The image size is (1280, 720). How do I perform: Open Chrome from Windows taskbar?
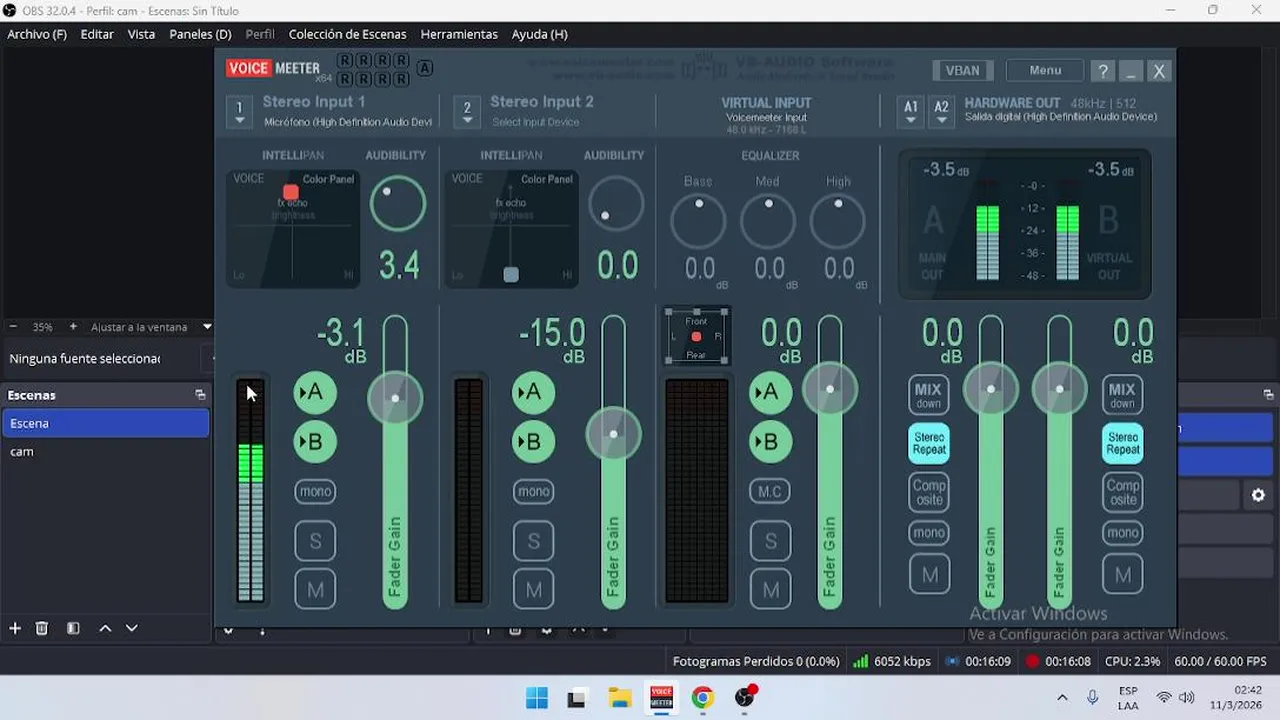point(702,697)
